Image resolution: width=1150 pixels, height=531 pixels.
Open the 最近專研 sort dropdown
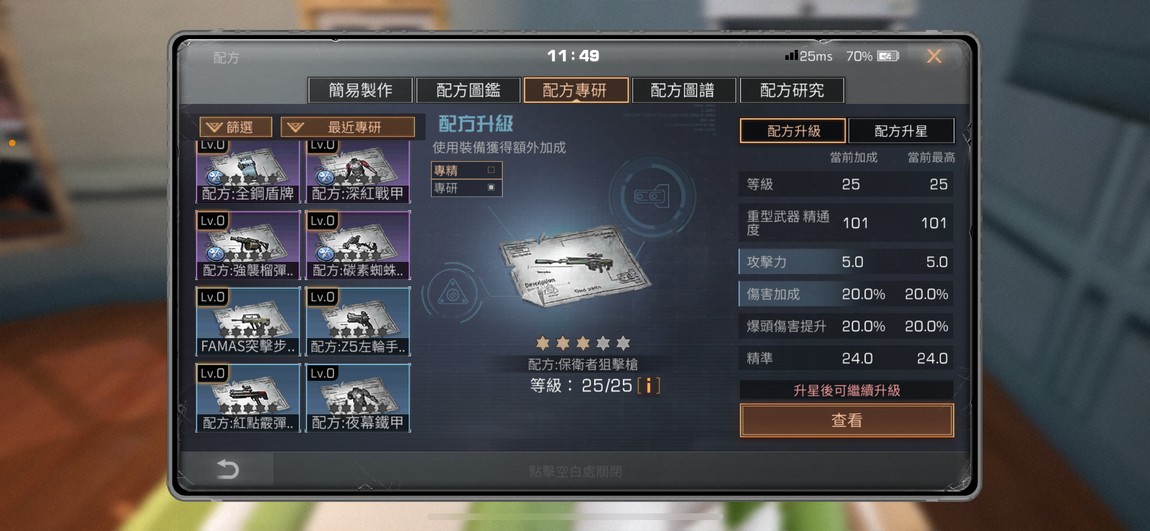click(x=348, y=127)
